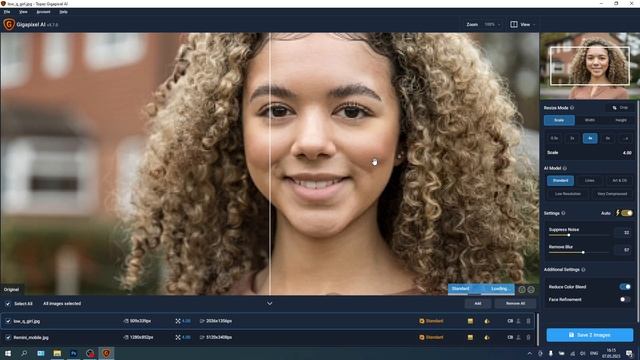
Task: Uncheck the low_q_girl.jpg checkbox
Action: click(8, 321)
